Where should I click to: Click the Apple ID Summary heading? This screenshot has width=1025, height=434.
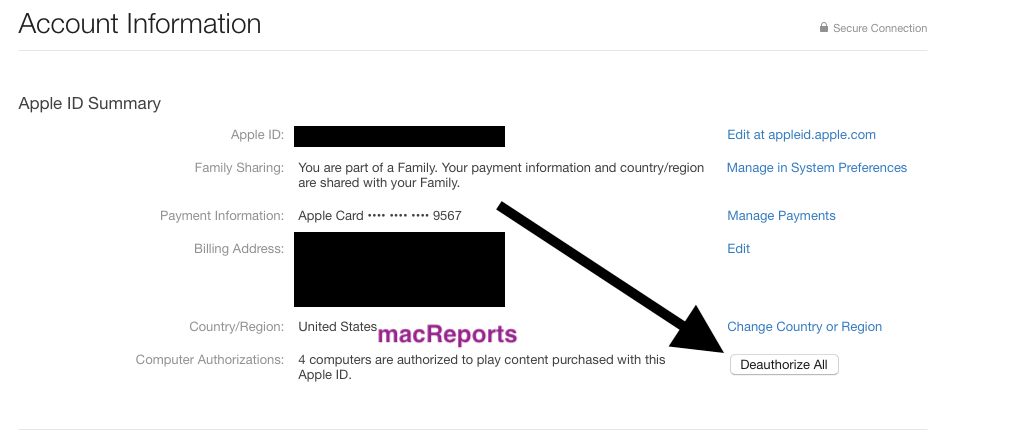pos(90,104)
